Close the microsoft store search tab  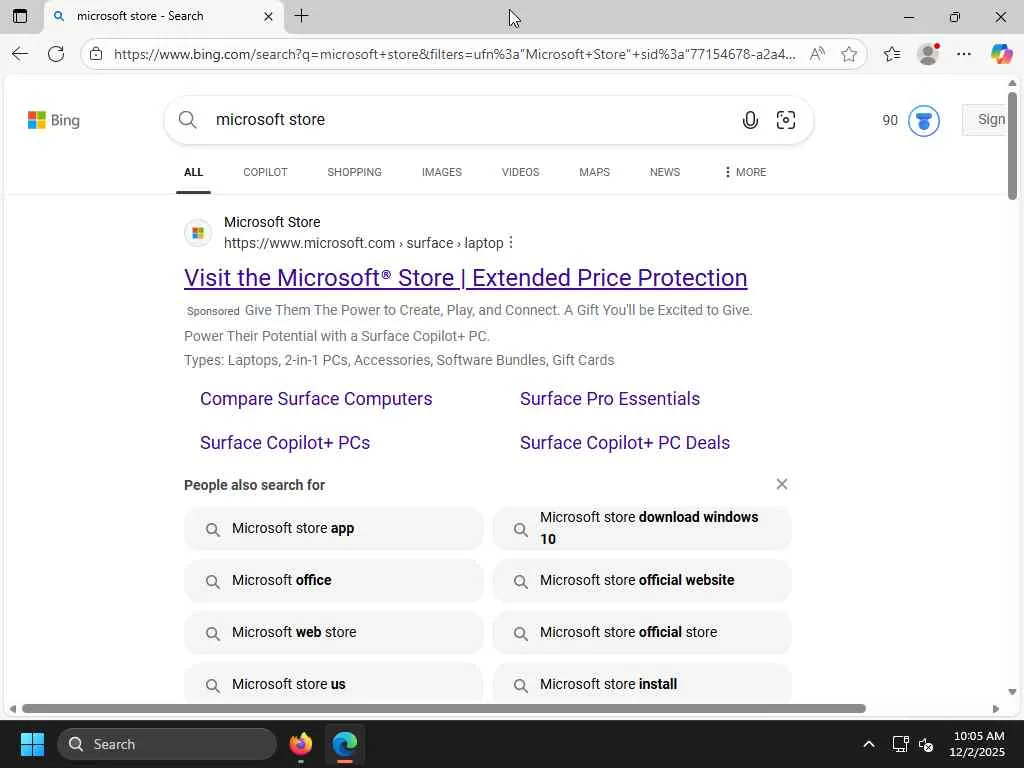pyautogui.click(x=268, y=16)
